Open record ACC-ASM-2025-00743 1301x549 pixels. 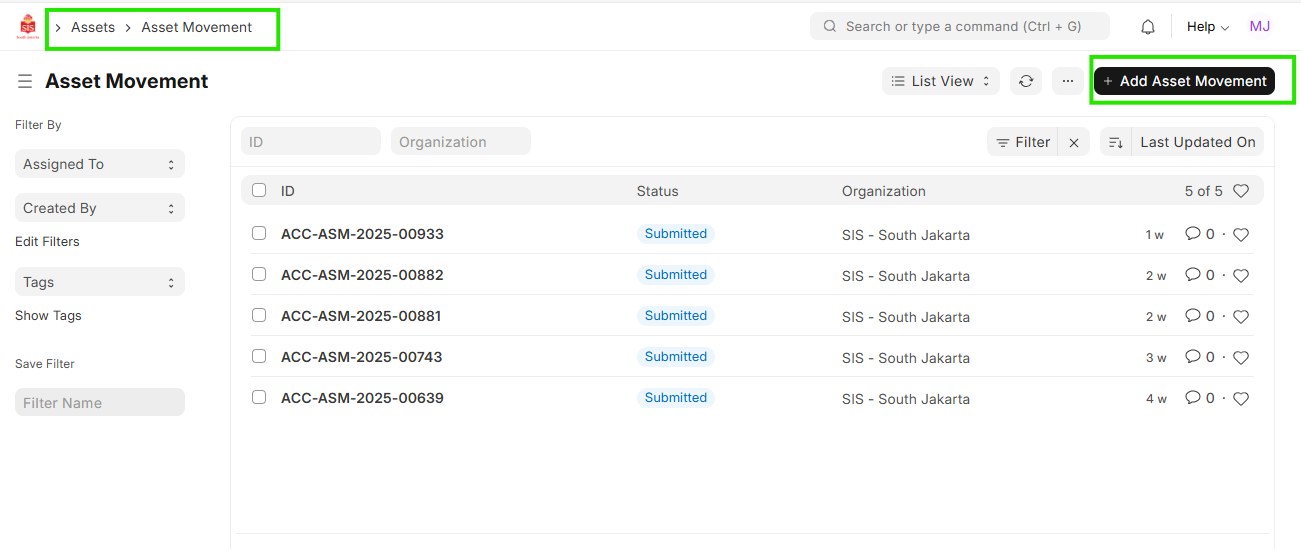pos(362,357)
